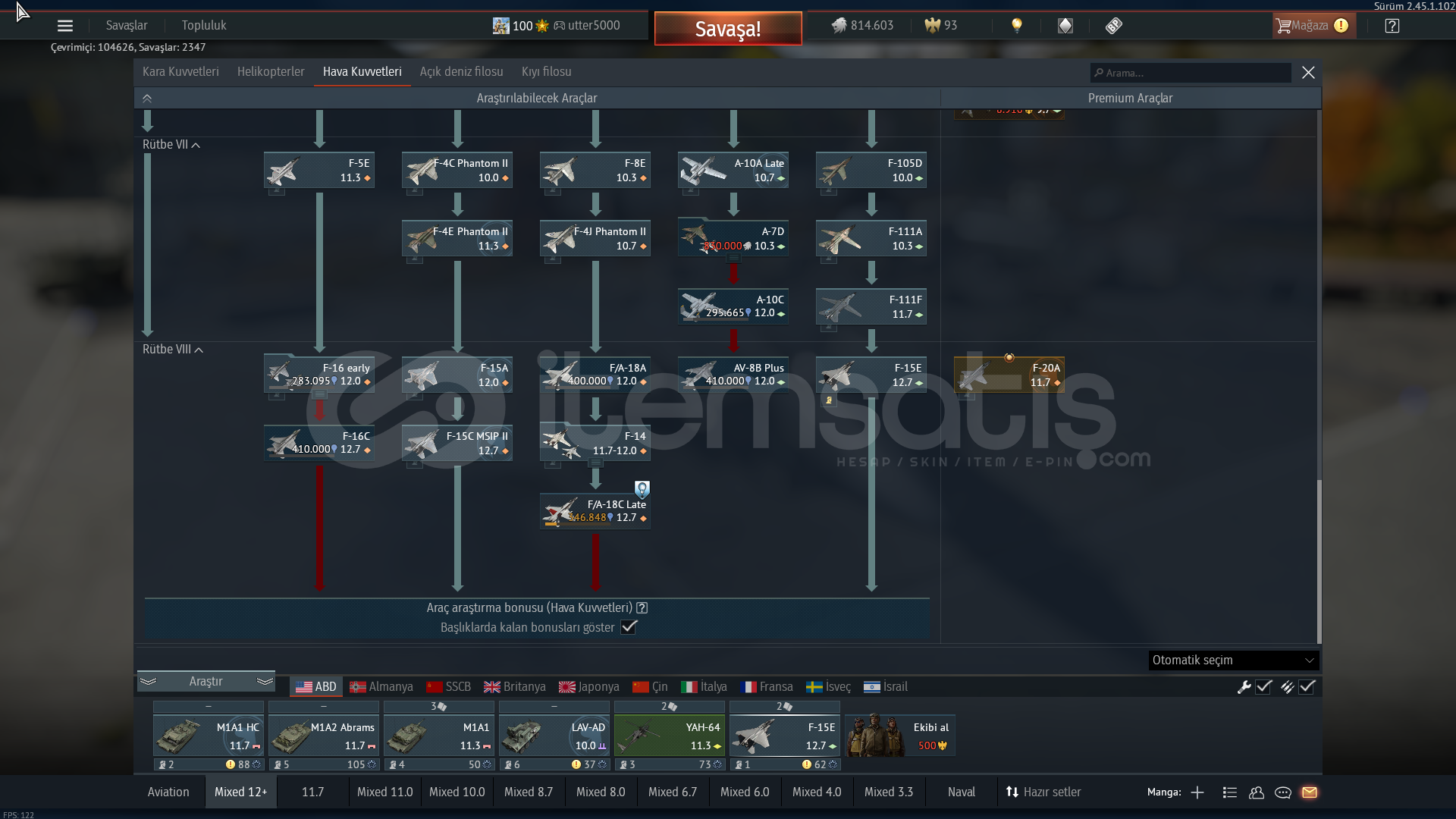Select the İsrail nation tab
Image resolution: width=1456 pixels, height=819 pixels.
886,687
